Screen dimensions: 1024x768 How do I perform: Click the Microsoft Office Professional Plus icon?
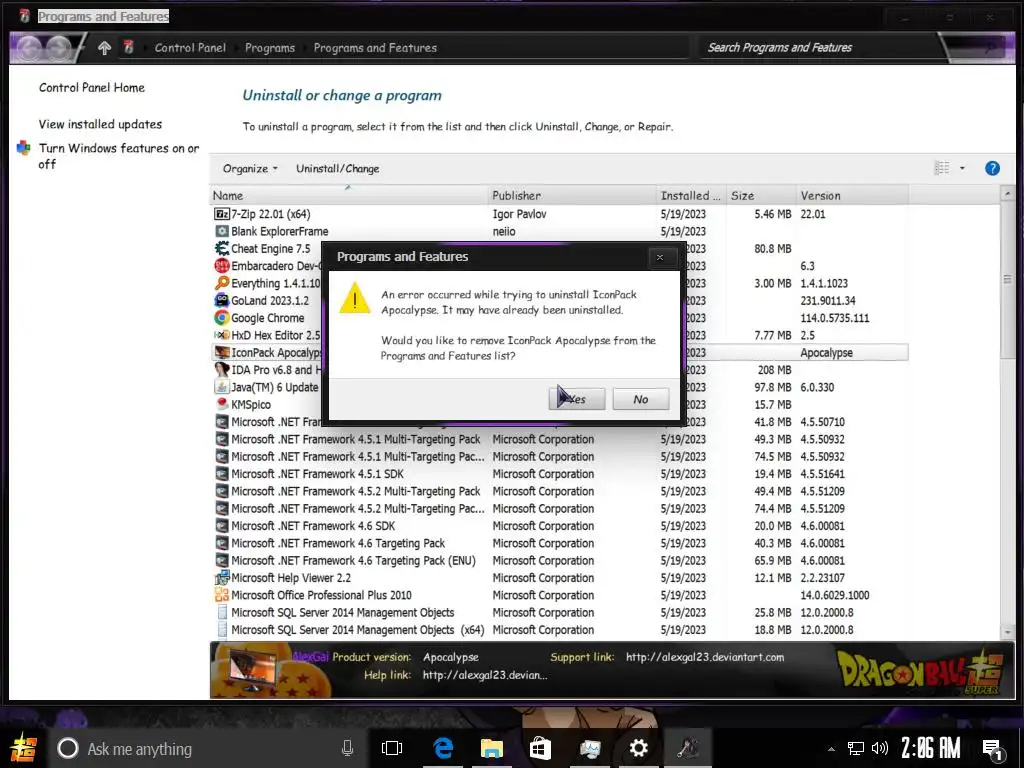(222, 595)
